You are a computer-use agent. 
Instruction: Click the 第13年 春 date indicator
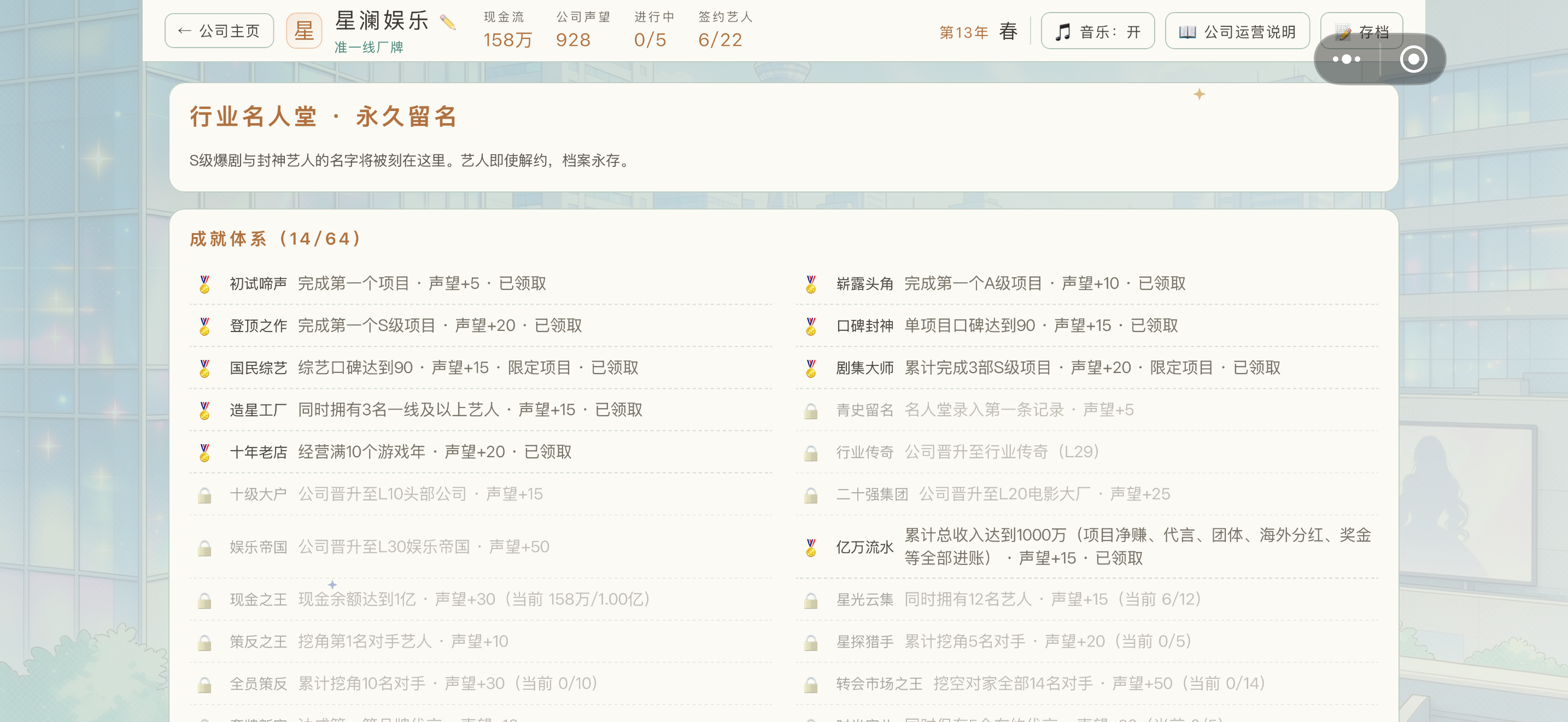tap(978, 32)
